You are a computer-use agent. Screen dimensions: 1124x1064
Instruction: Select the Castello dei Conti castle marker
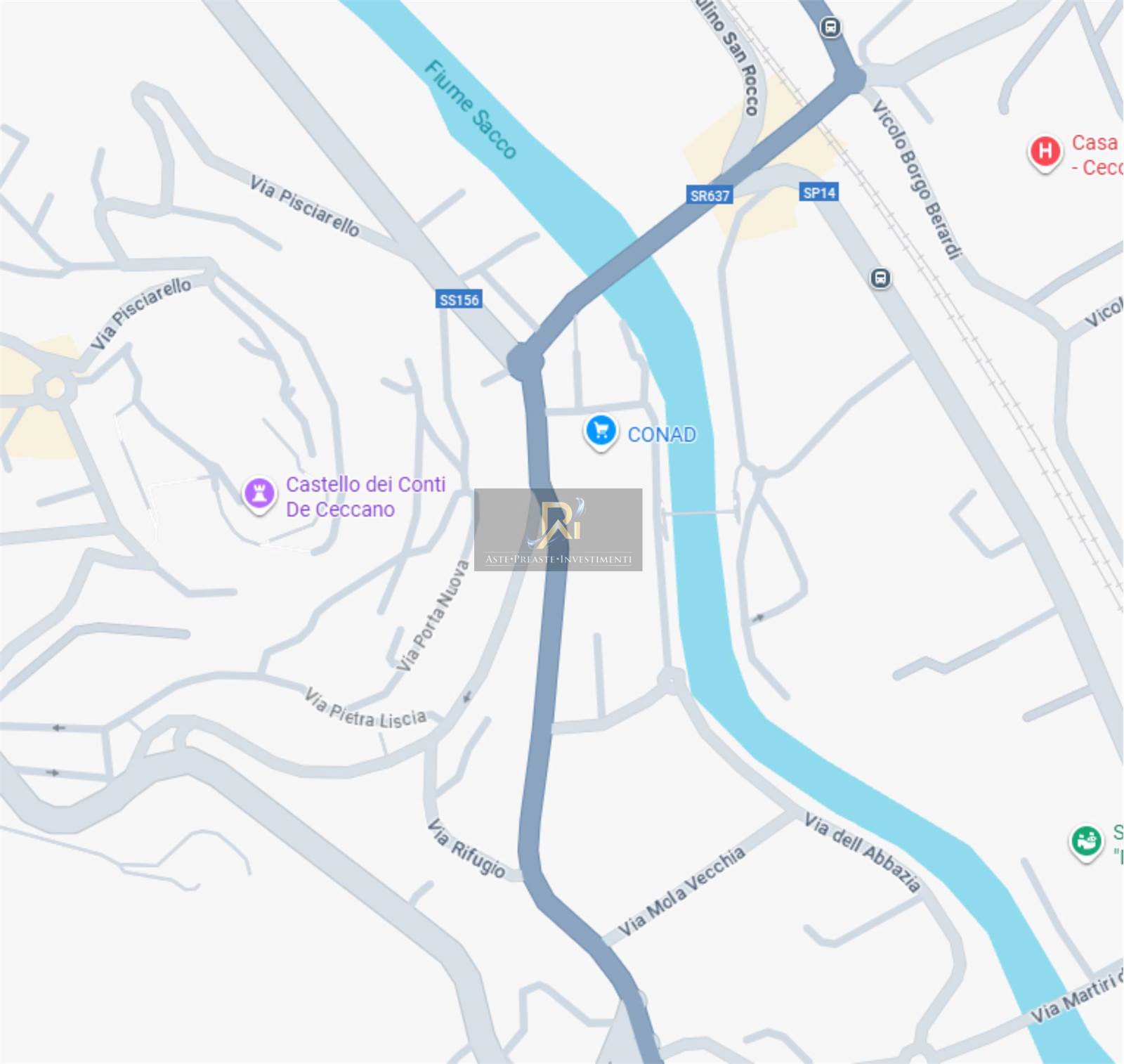coord(259,494)
